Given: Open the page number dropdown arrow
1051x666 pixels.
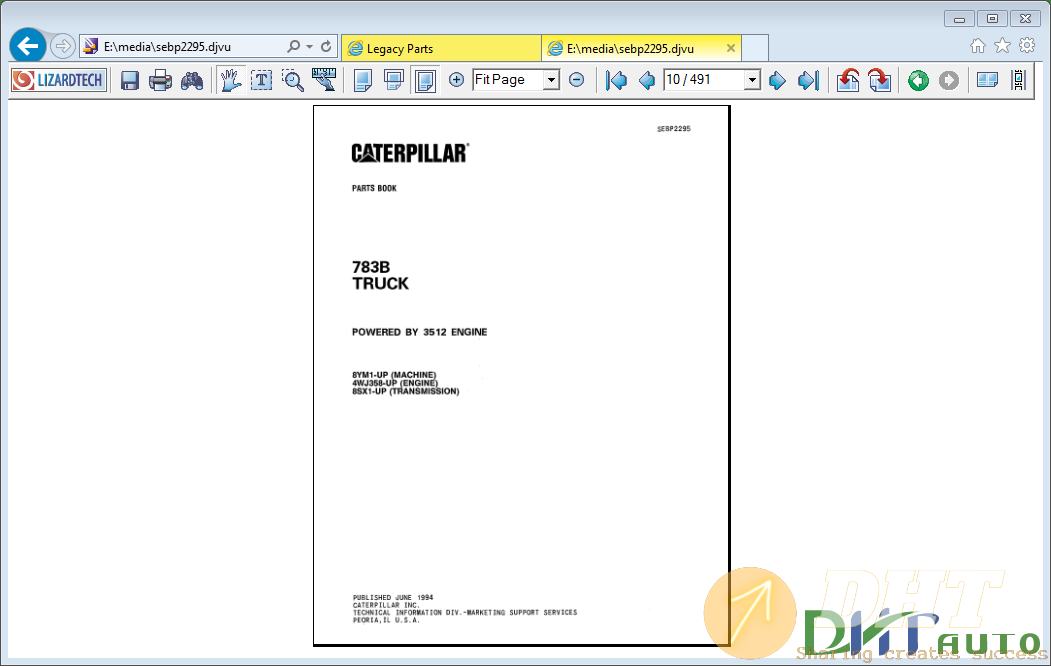Looking at the screenshot, I should [x=752, y=80].
